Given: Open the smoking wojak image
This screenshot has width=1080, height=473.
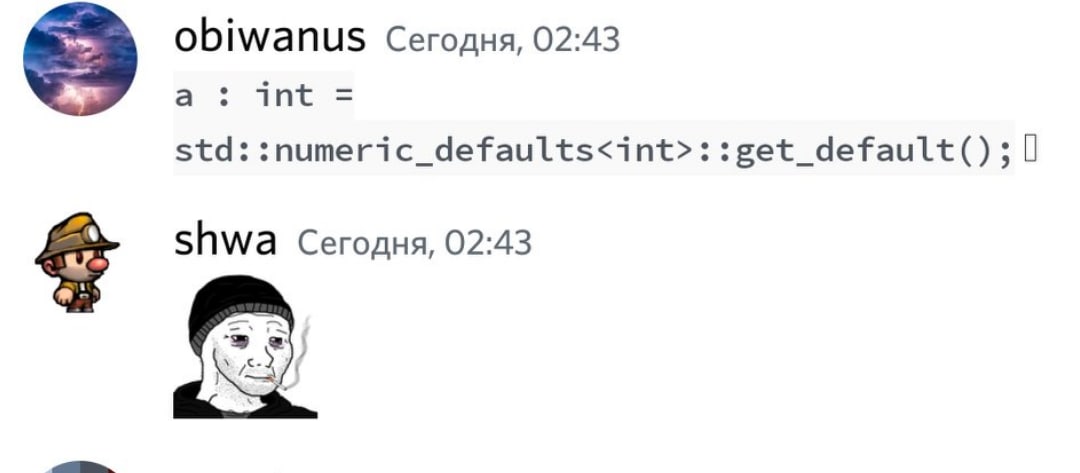Looking at the screenshot, I should tap(245, 346).
